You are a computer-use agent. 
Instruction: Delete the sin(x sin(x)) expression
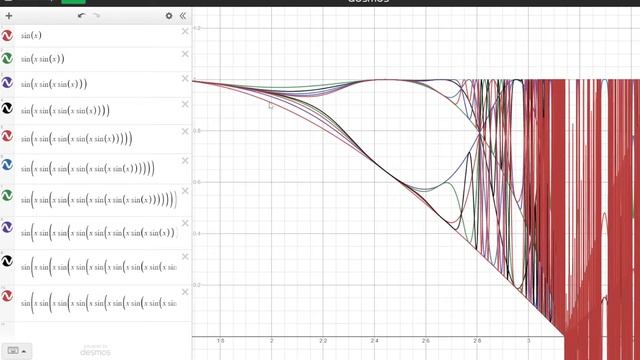point(185,54)
